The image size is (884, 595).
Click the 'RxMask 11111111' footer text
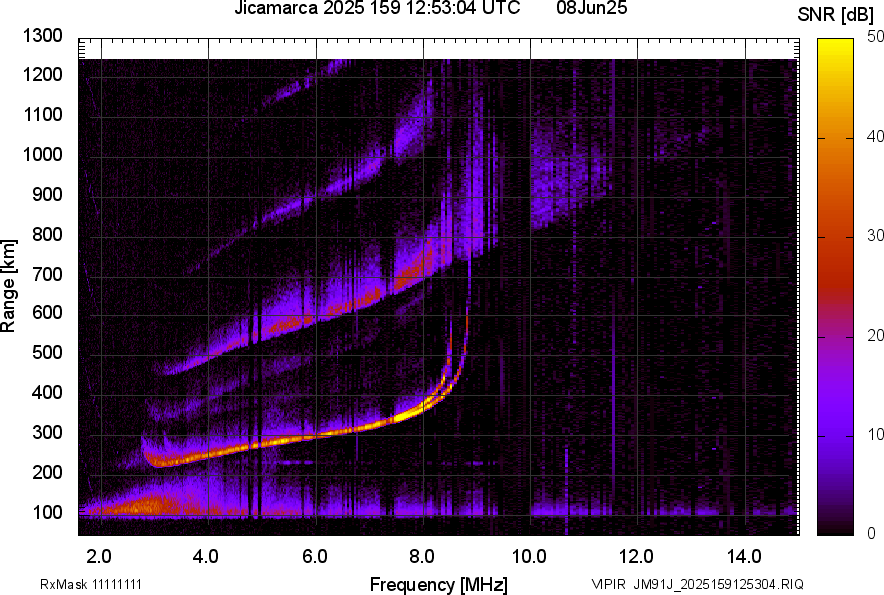click(x=91, y=584)
